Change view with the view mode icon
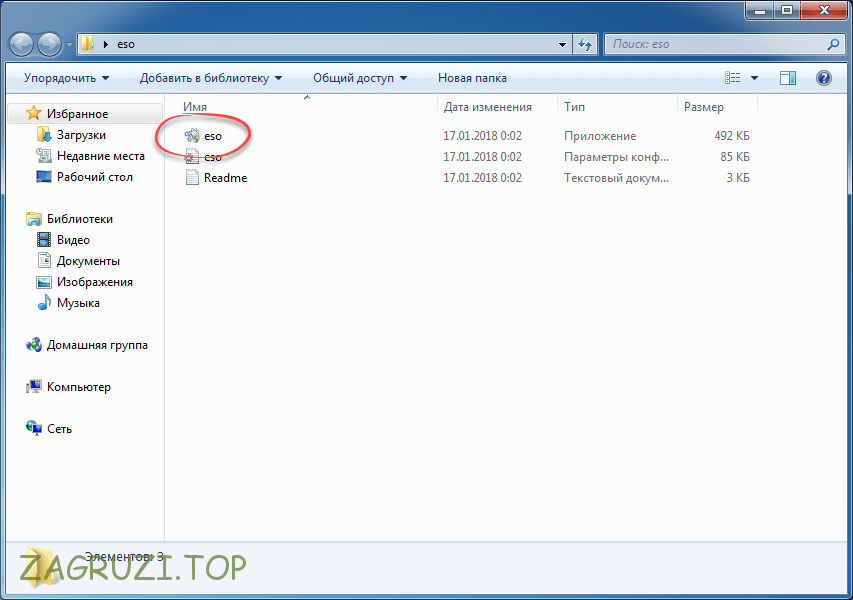This screenshot has height=600, width=853. (732, 78)
